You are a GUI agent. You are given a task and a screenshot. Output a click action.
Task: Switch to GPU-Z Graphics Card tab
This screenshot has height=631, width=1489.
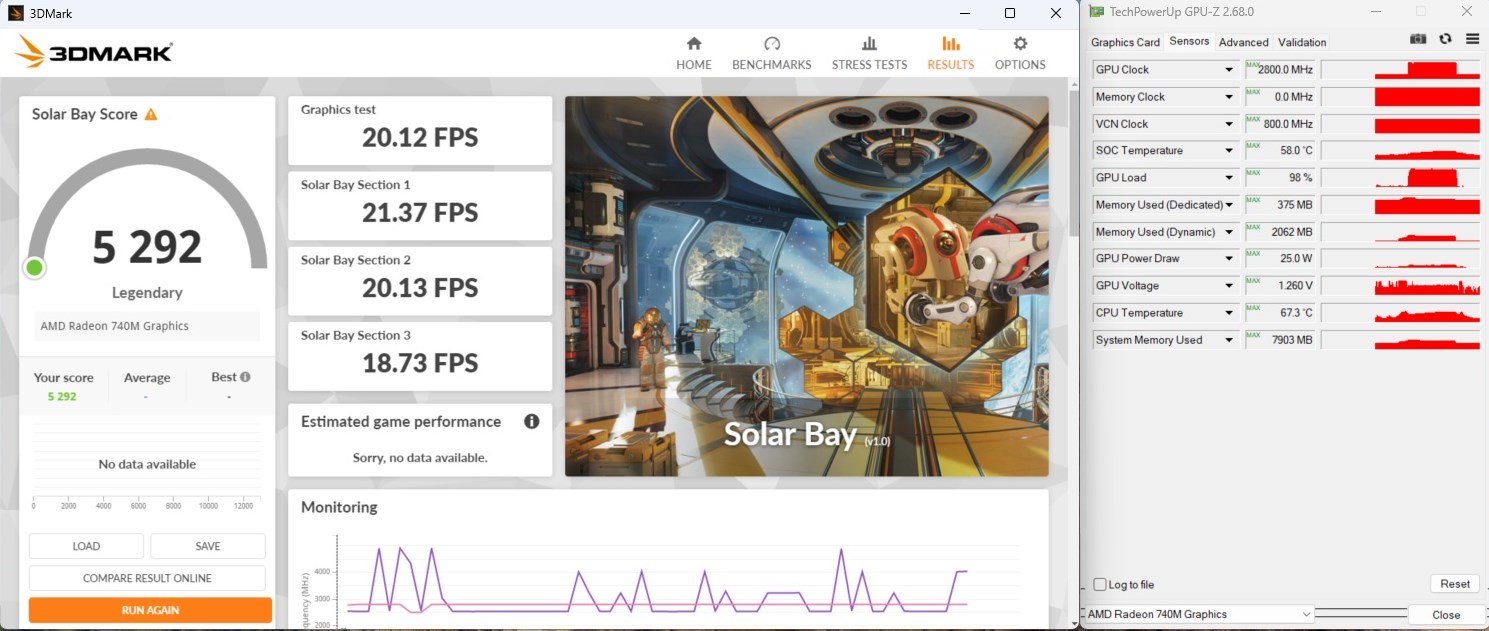click(x=1125, y=42)
